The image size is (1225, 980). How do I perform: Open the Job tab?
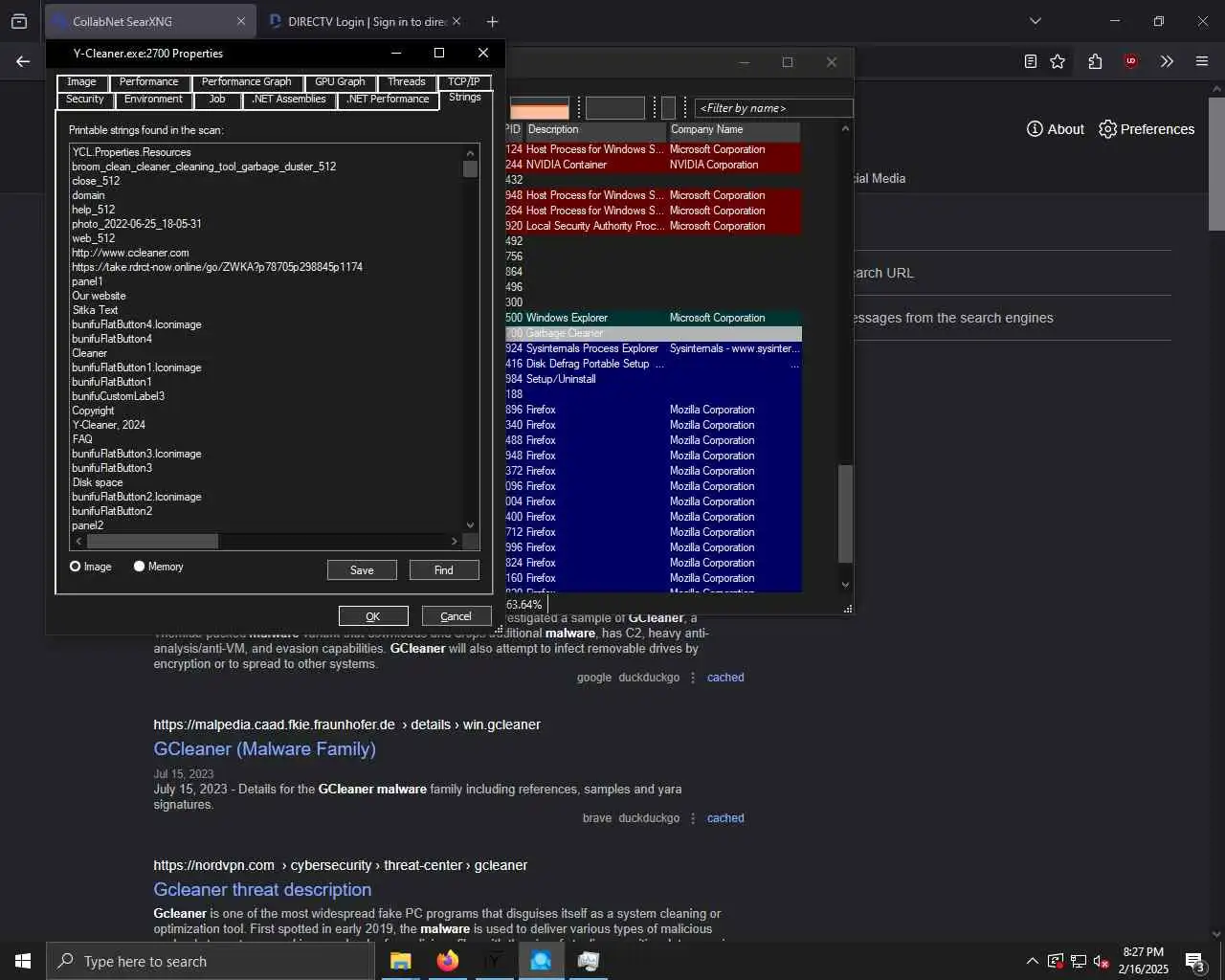(x=217, y=100)
